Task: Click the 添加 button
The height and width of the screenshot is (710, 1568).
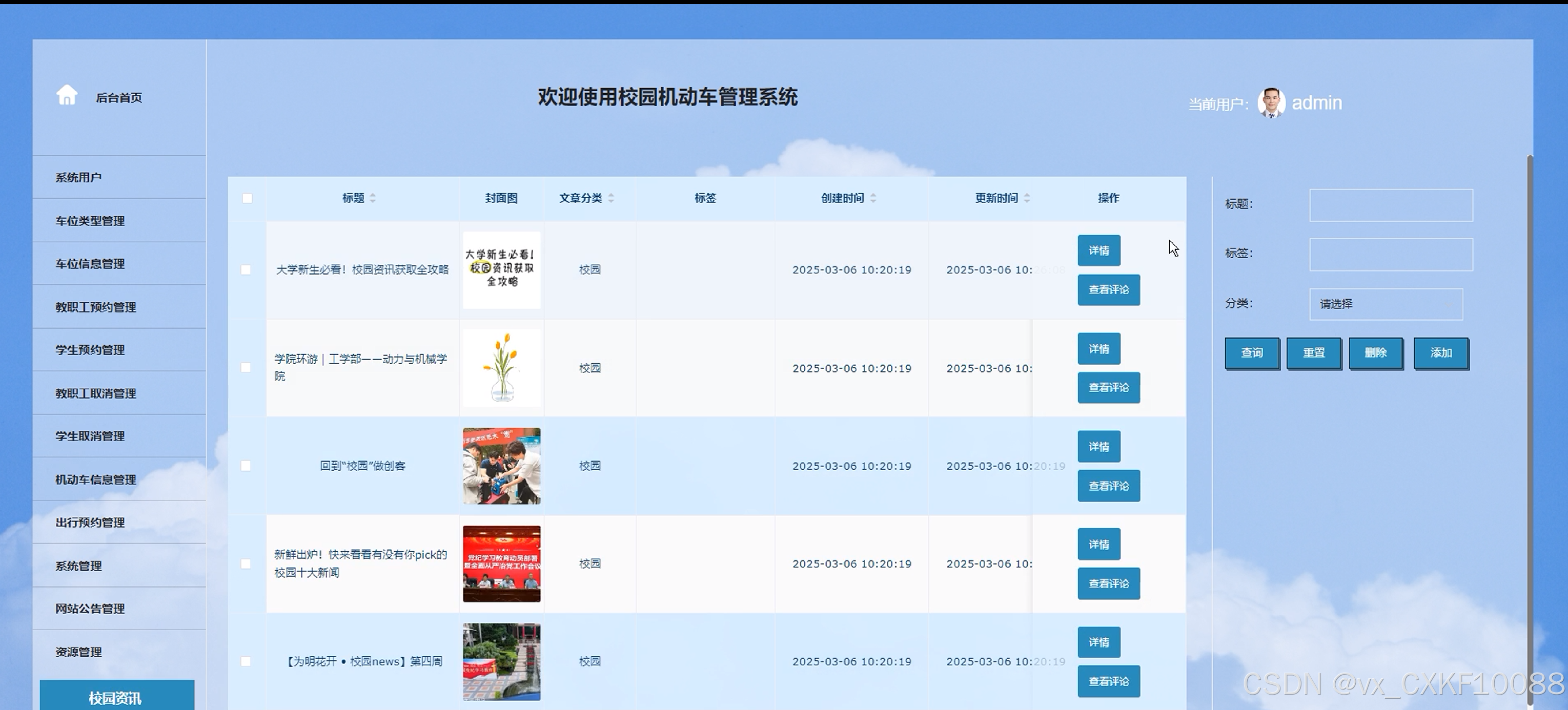Action: [1441, 353]
